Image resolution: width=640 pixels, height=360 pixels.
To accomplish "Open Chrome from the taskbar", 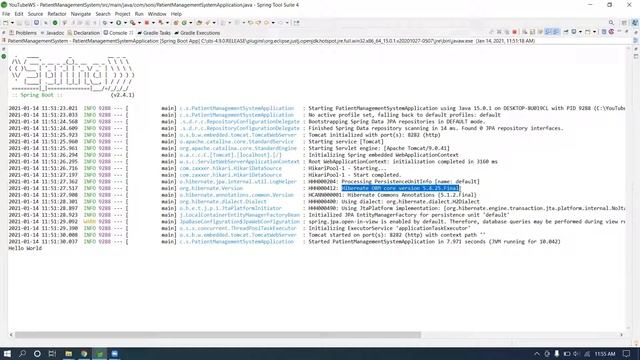I will click(84, 353).
